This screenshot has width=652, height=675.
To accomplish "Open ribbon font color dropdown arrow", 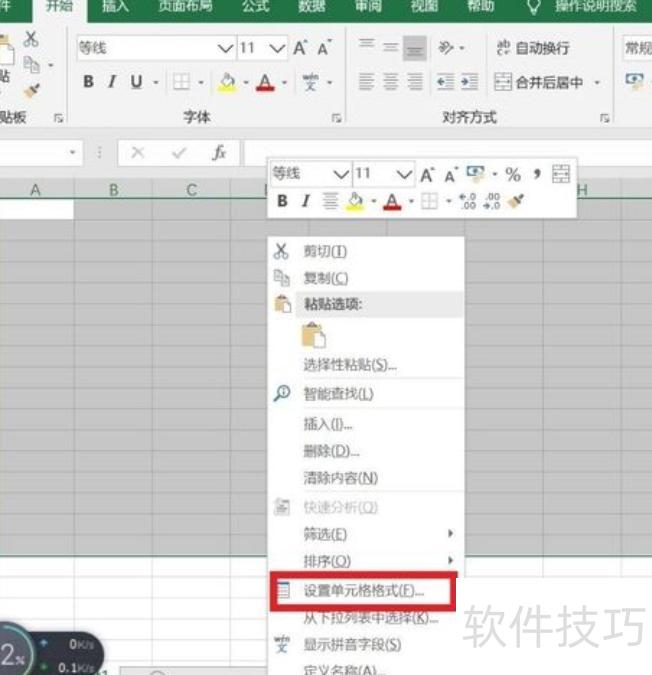I will pos(284,82).
